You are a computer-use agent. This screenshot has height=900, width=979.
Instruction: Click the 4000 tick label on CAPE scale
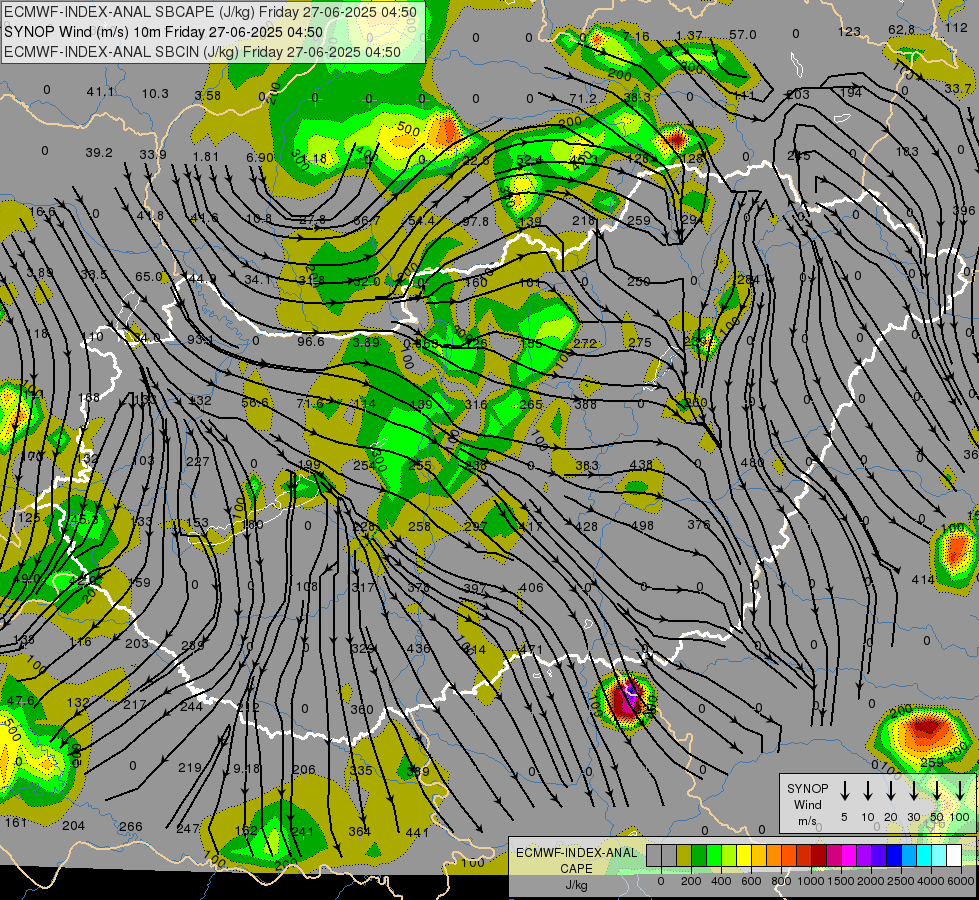click(930, 881)
